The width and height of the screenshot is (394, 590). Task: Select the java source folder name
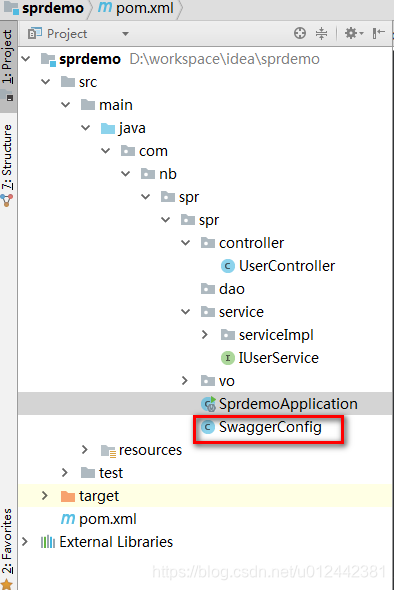click(132, 128)
